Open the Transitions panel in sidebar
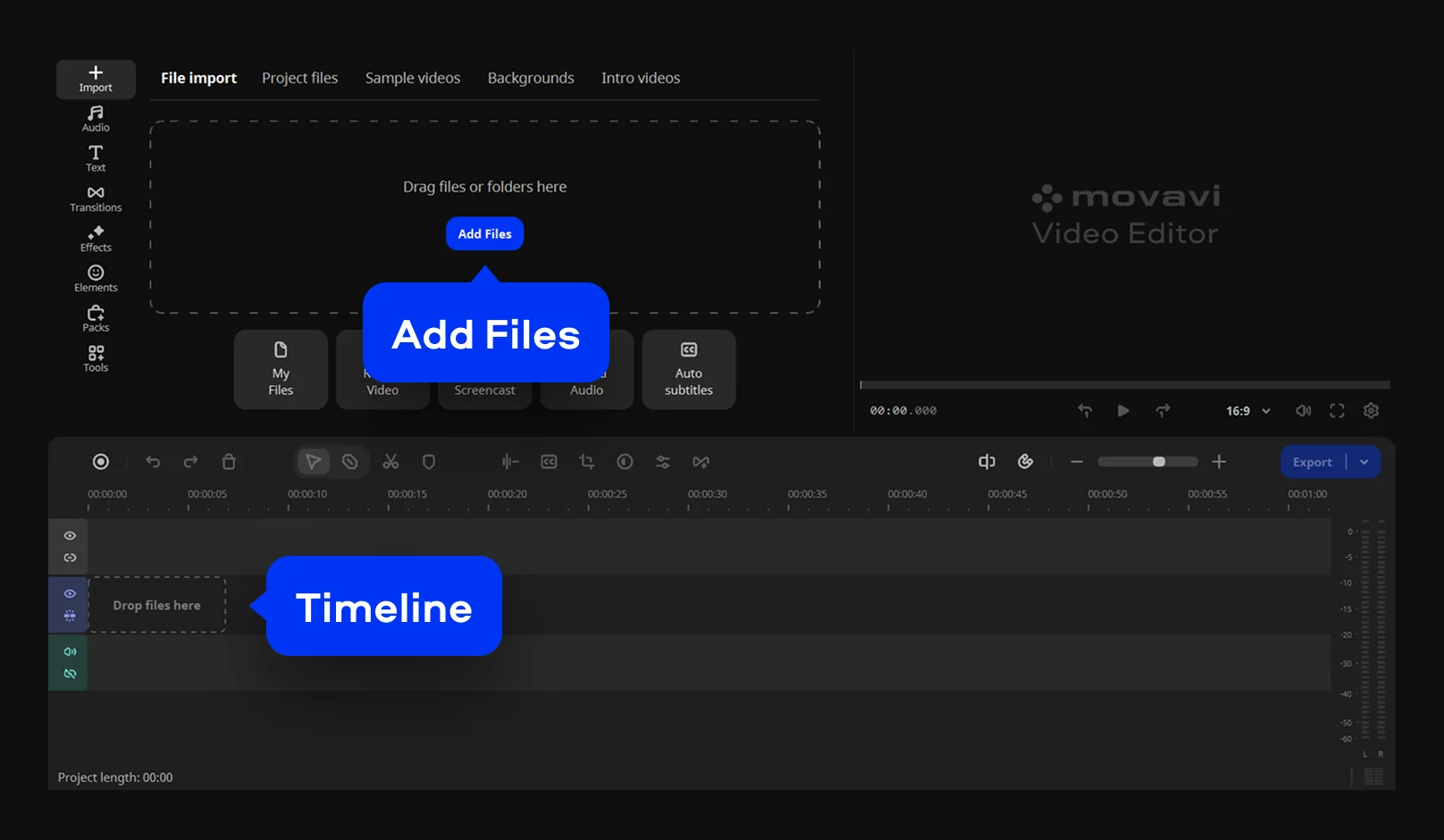 [x=96, y=198]
